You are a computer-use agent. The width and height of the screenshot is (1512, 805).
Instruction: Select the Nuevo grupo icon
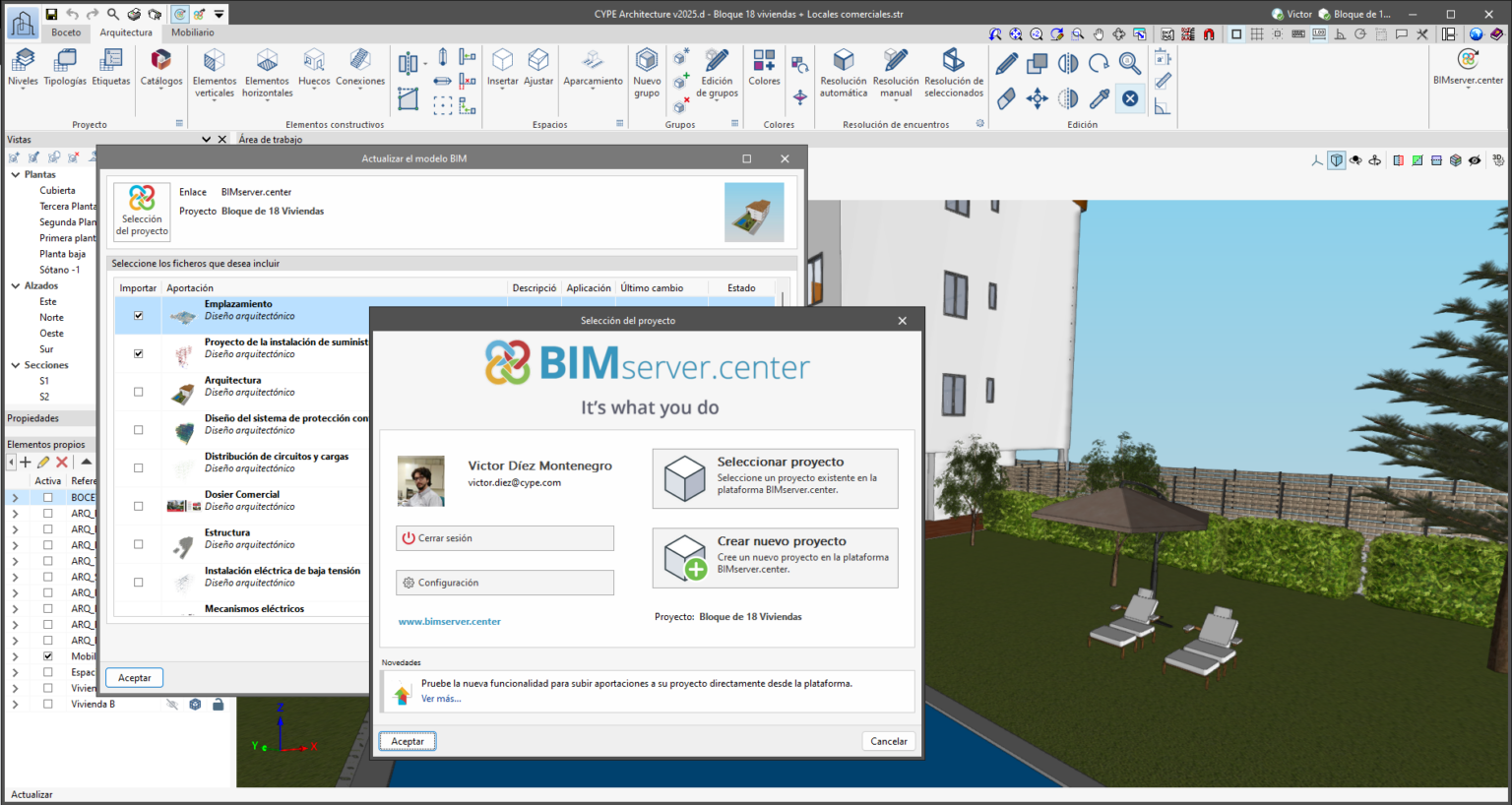[x=647, y=73]
